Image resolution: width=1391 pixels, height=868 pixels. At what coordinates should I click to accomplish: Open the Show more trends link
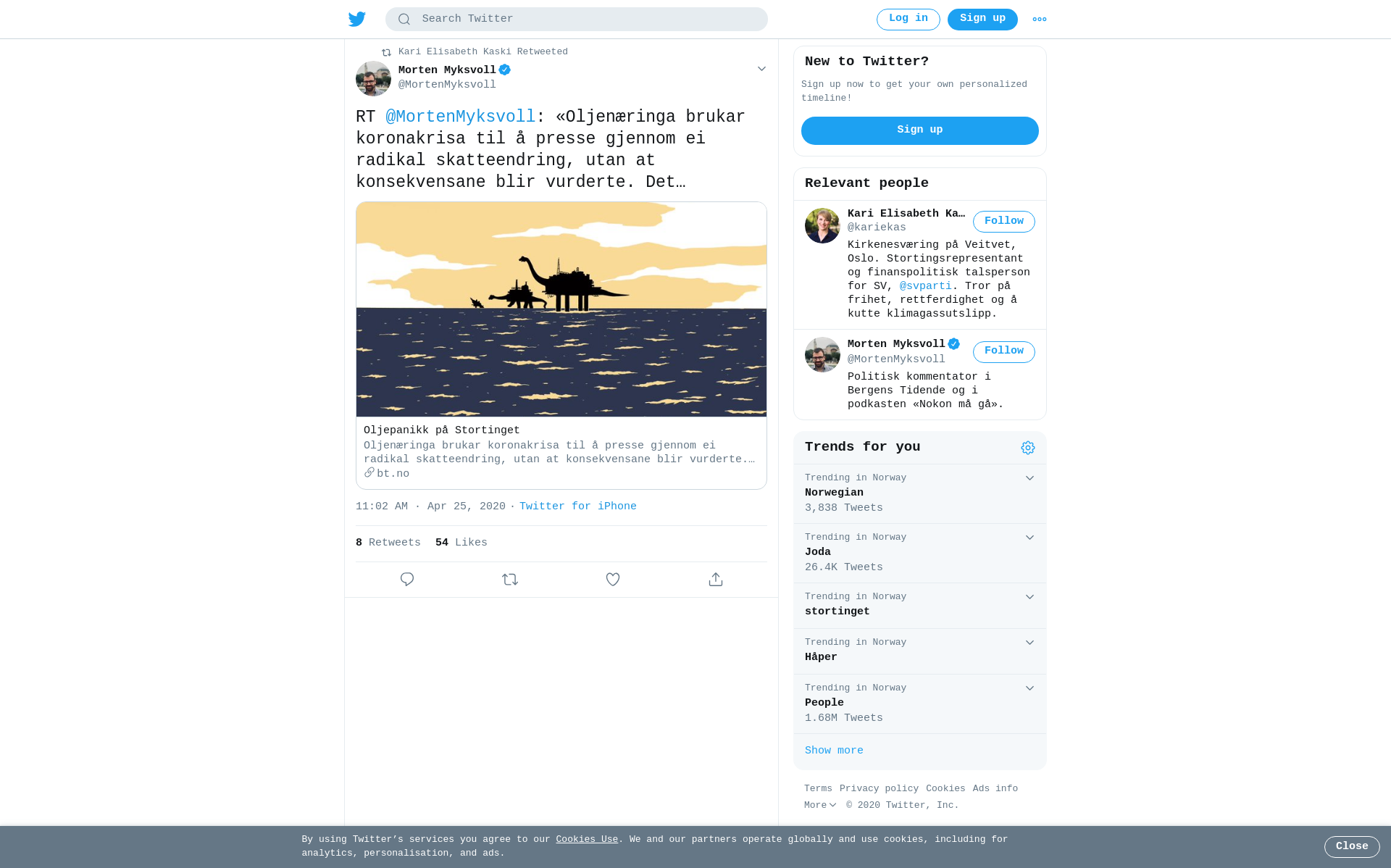click(x=834, y=751)
